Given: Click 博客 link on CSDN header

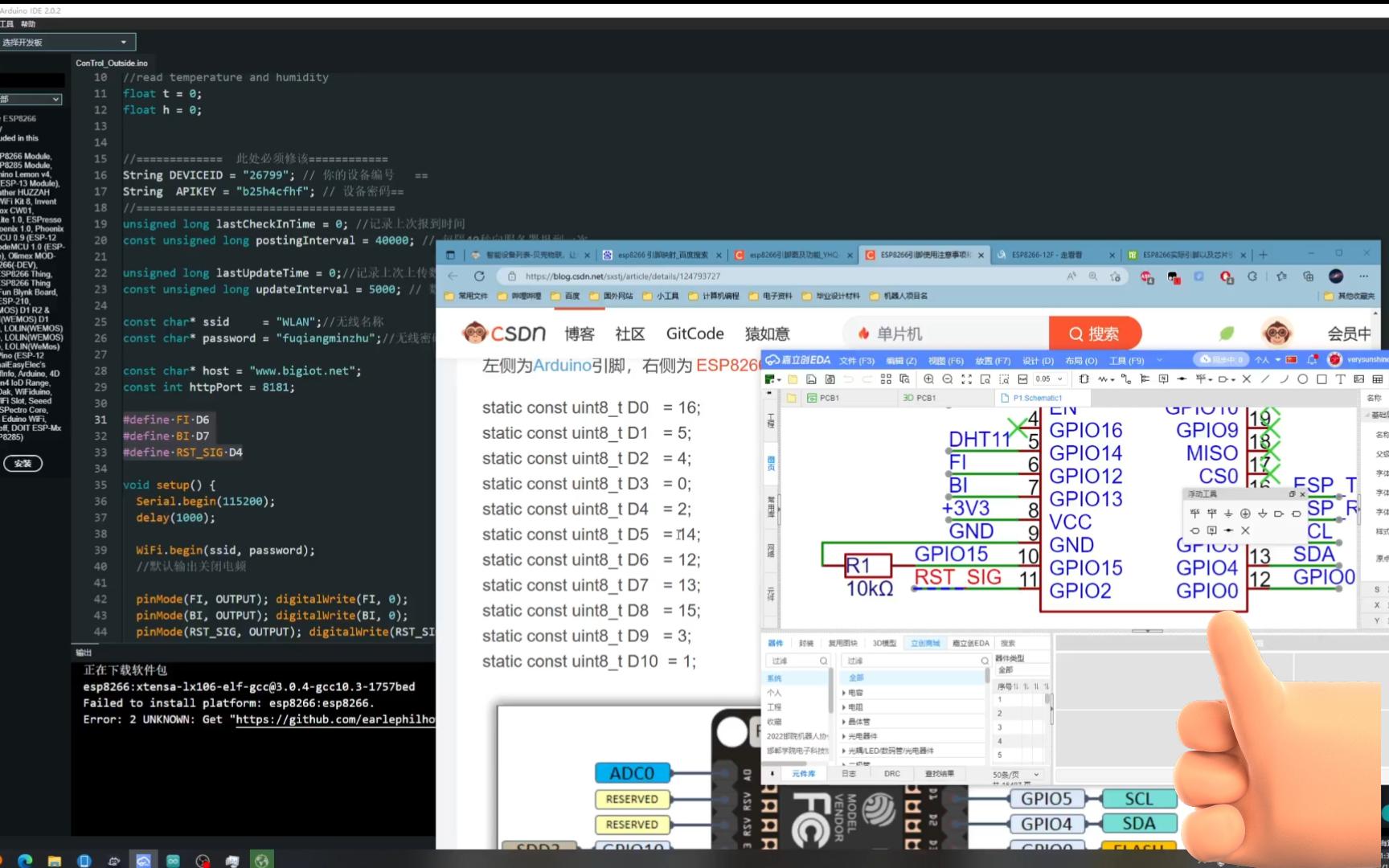Looking at the screenshot, I should click(580, 334).
